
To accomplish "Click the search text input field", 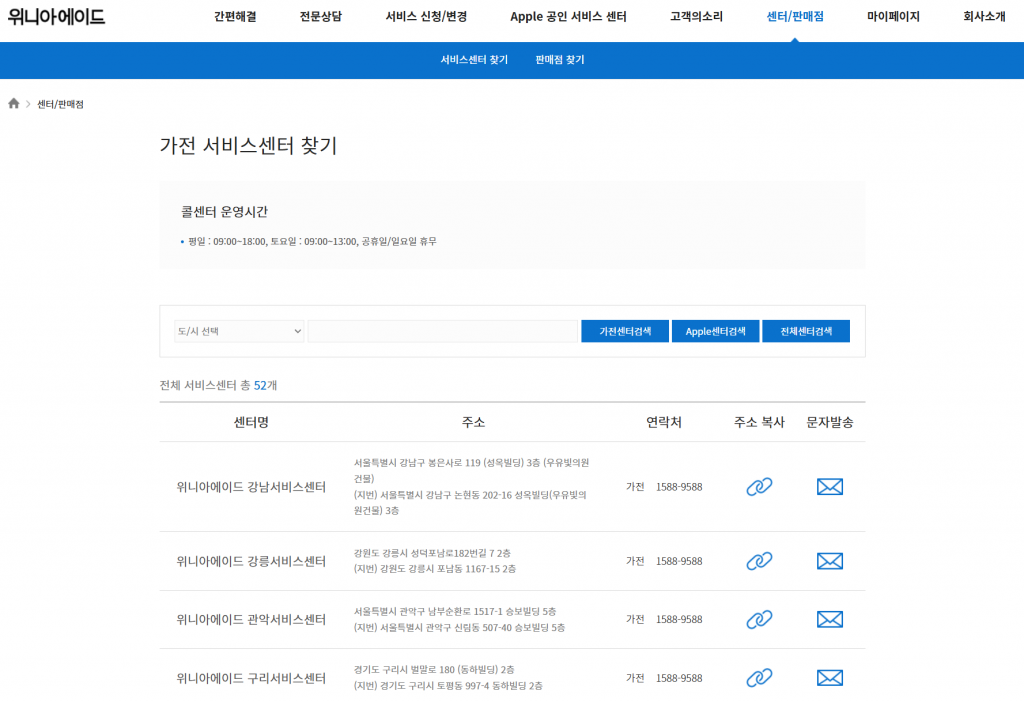I will click(442, 330).
